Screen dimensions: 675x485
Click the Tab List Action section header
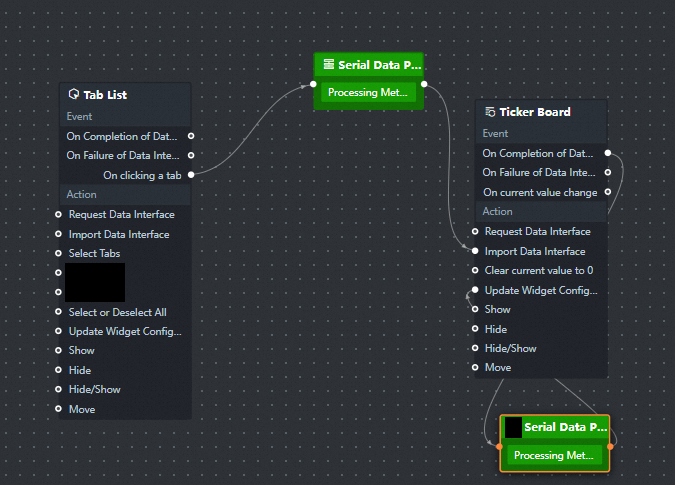coord(125,195)
